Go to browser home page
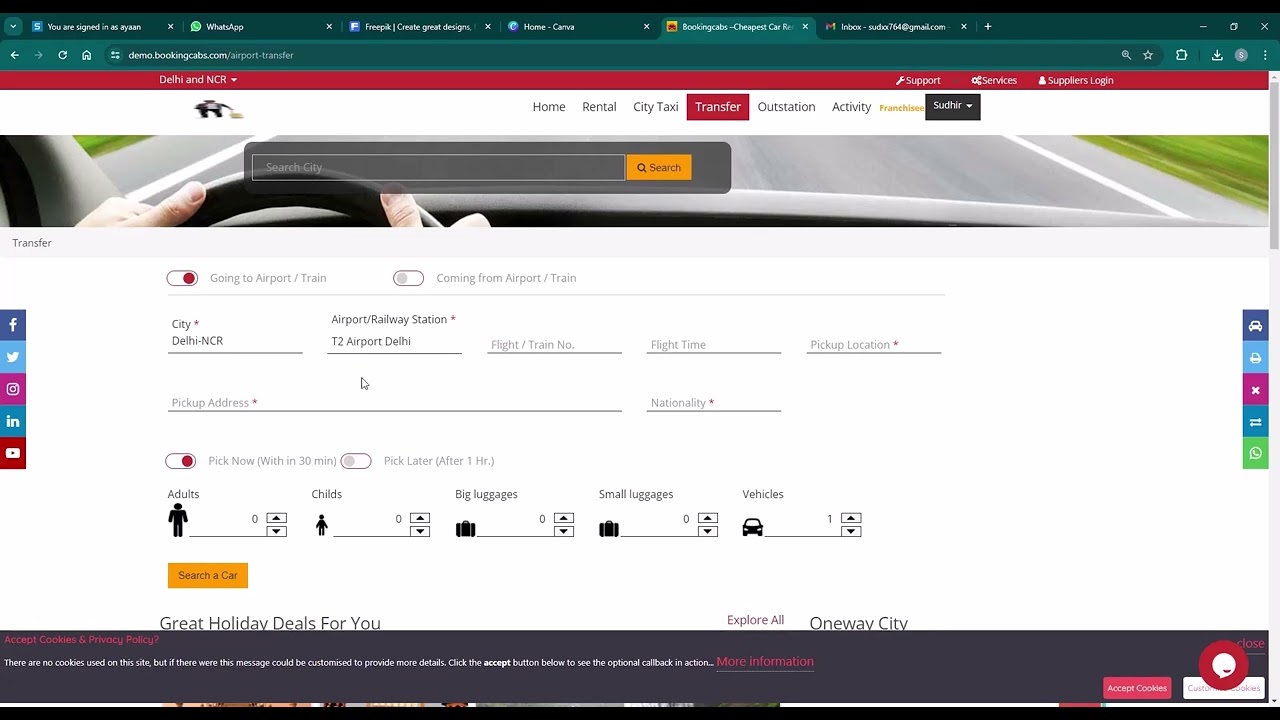 87,55
